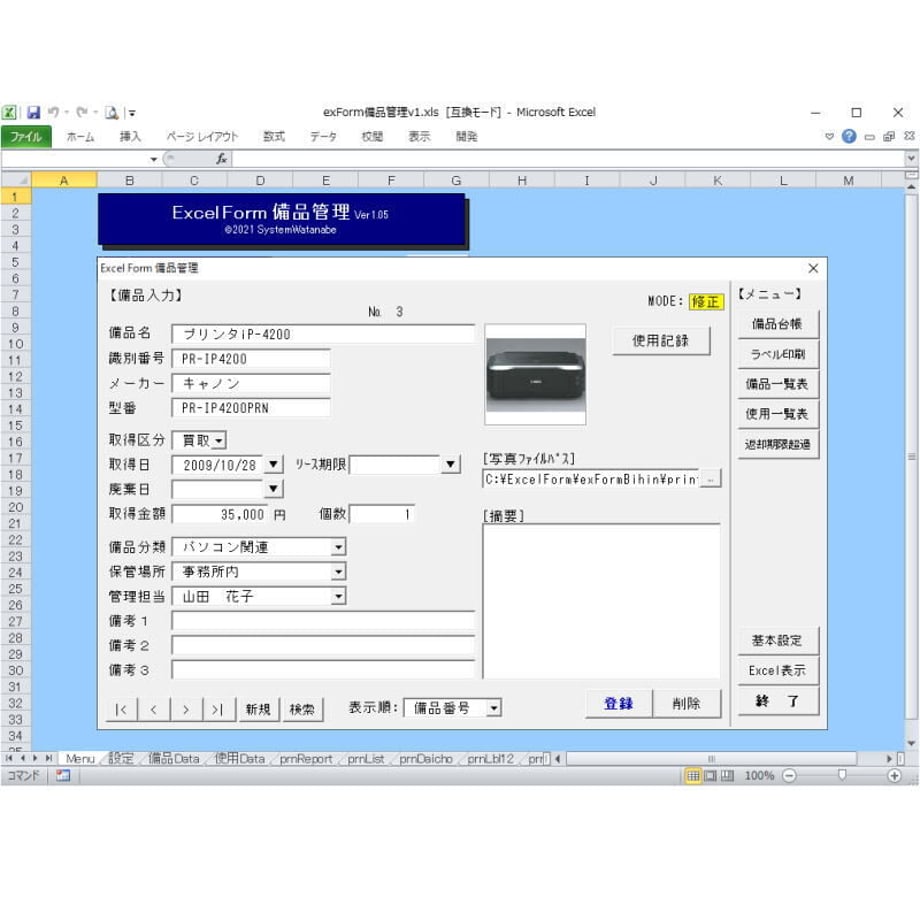Click inside the 摘要 text area

(x=601, y=601)
